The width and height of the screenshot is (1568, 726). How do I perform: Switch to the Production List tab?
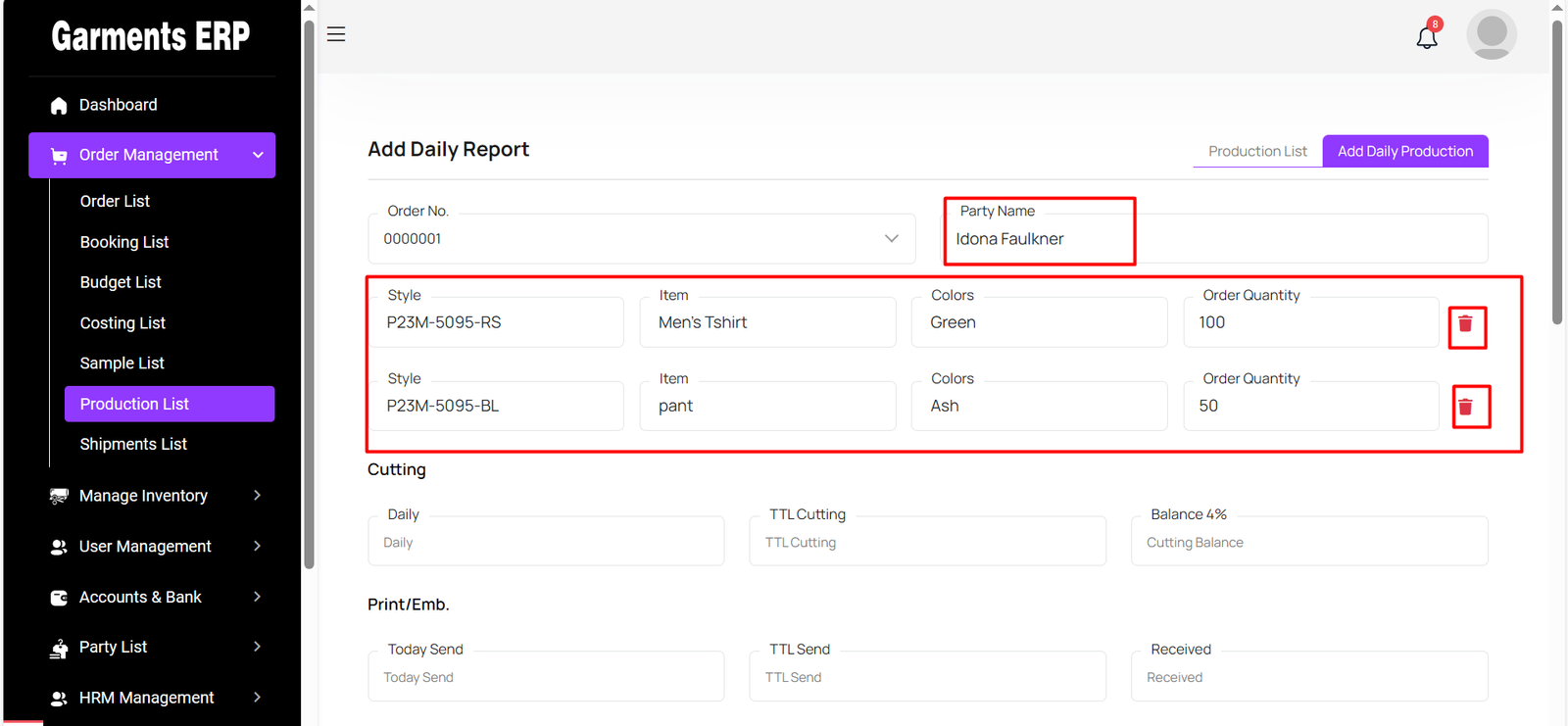click(x=1256, y=151)
